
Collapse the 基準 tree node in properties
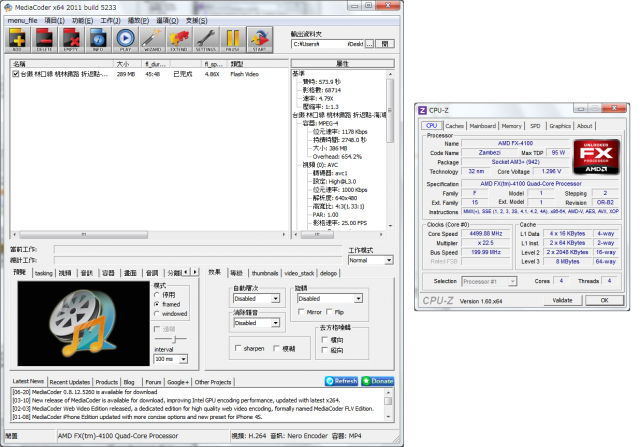pyautogui.click(x=298, y=73)
